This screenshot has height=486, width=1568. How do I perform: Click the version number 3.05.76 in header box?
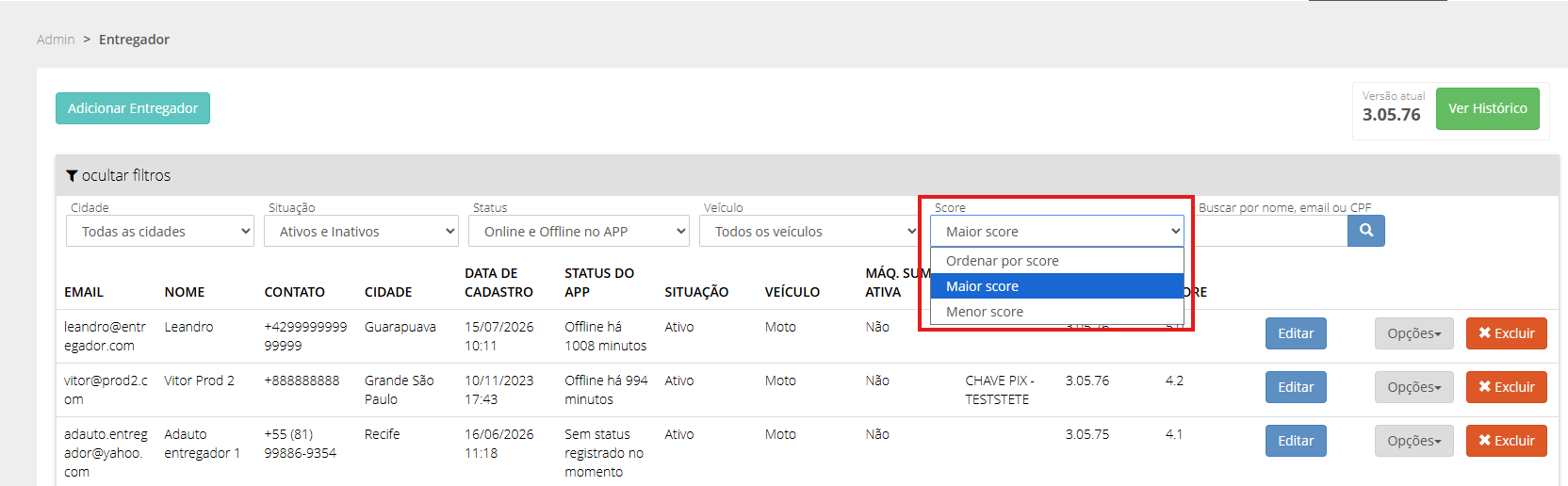click(1391, 115)
